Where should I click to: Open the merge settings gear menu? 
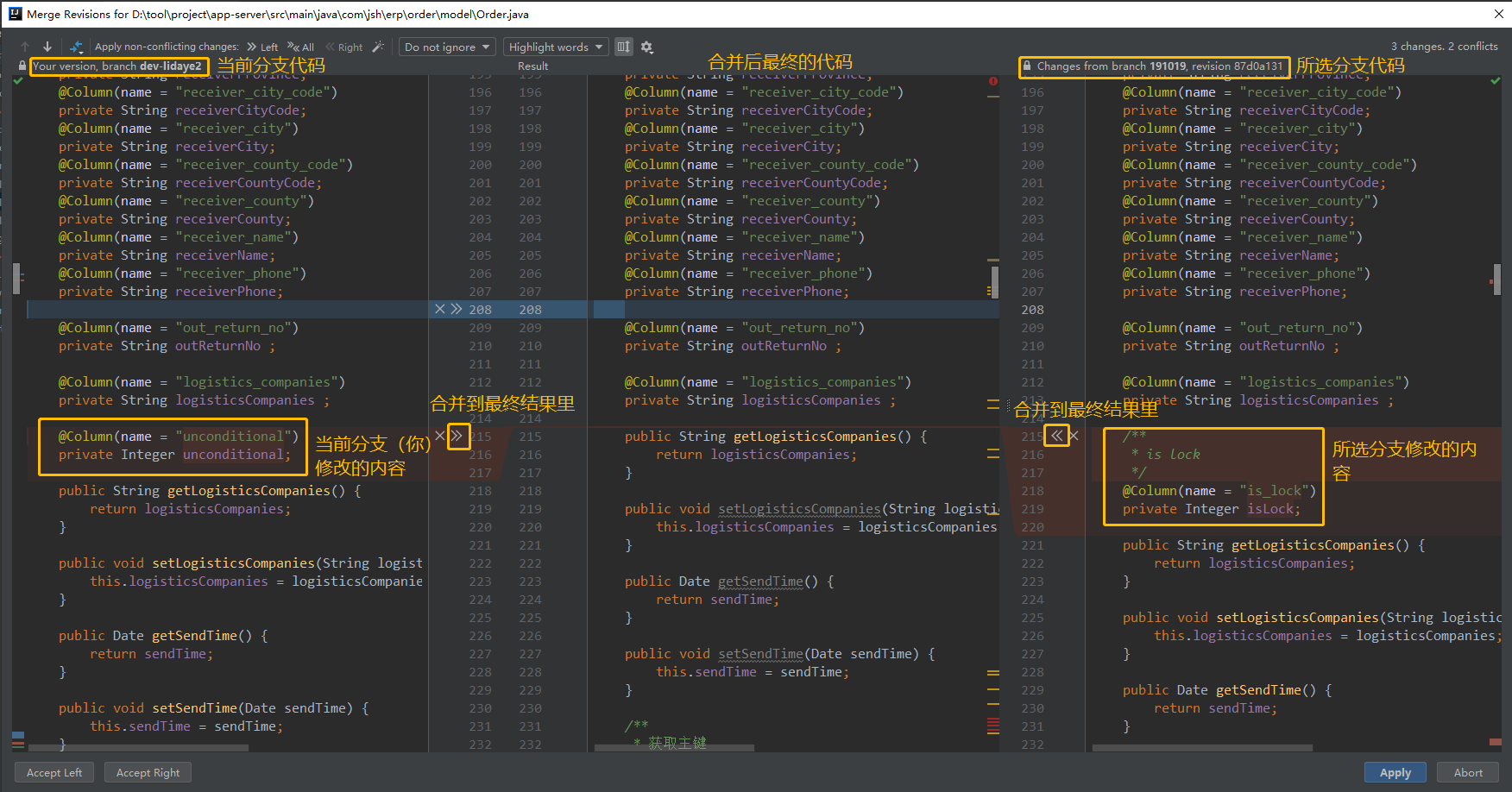[x=647, y=47]
